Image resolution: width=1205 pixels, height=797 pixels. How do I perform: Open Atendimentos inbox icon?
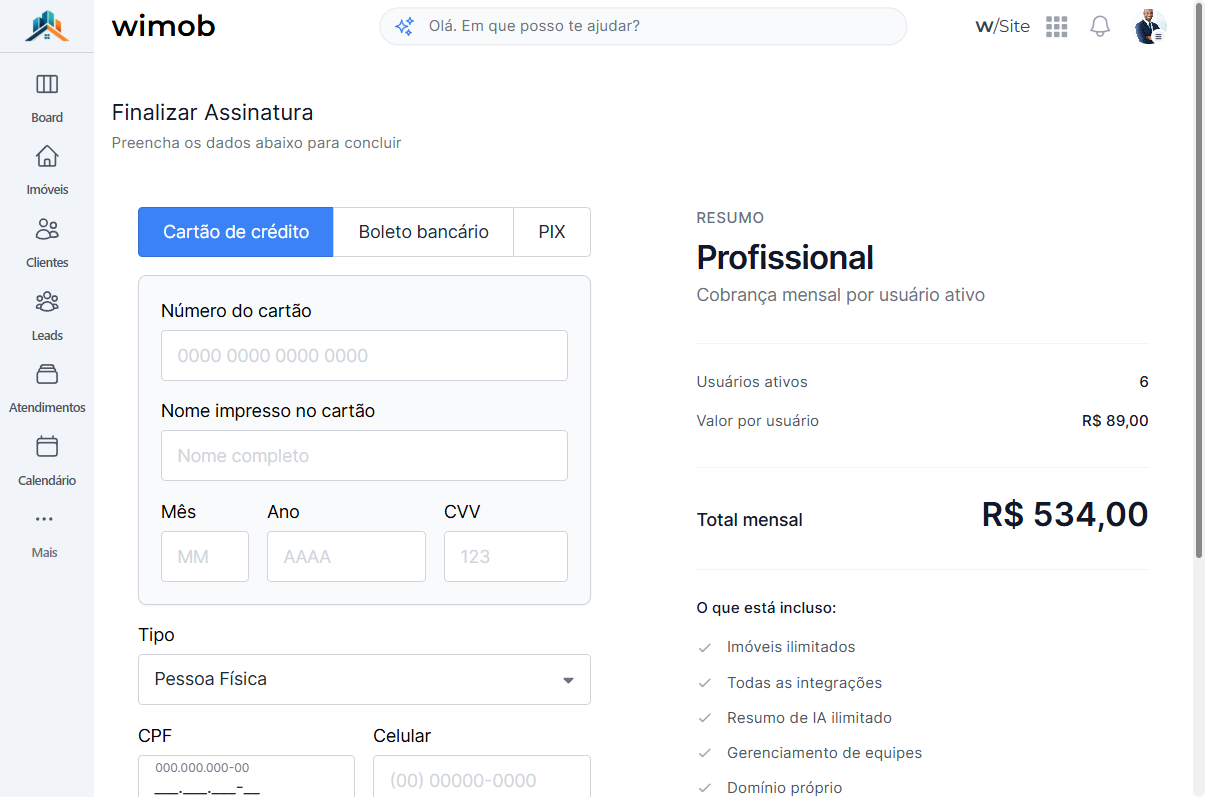(47, 374)
